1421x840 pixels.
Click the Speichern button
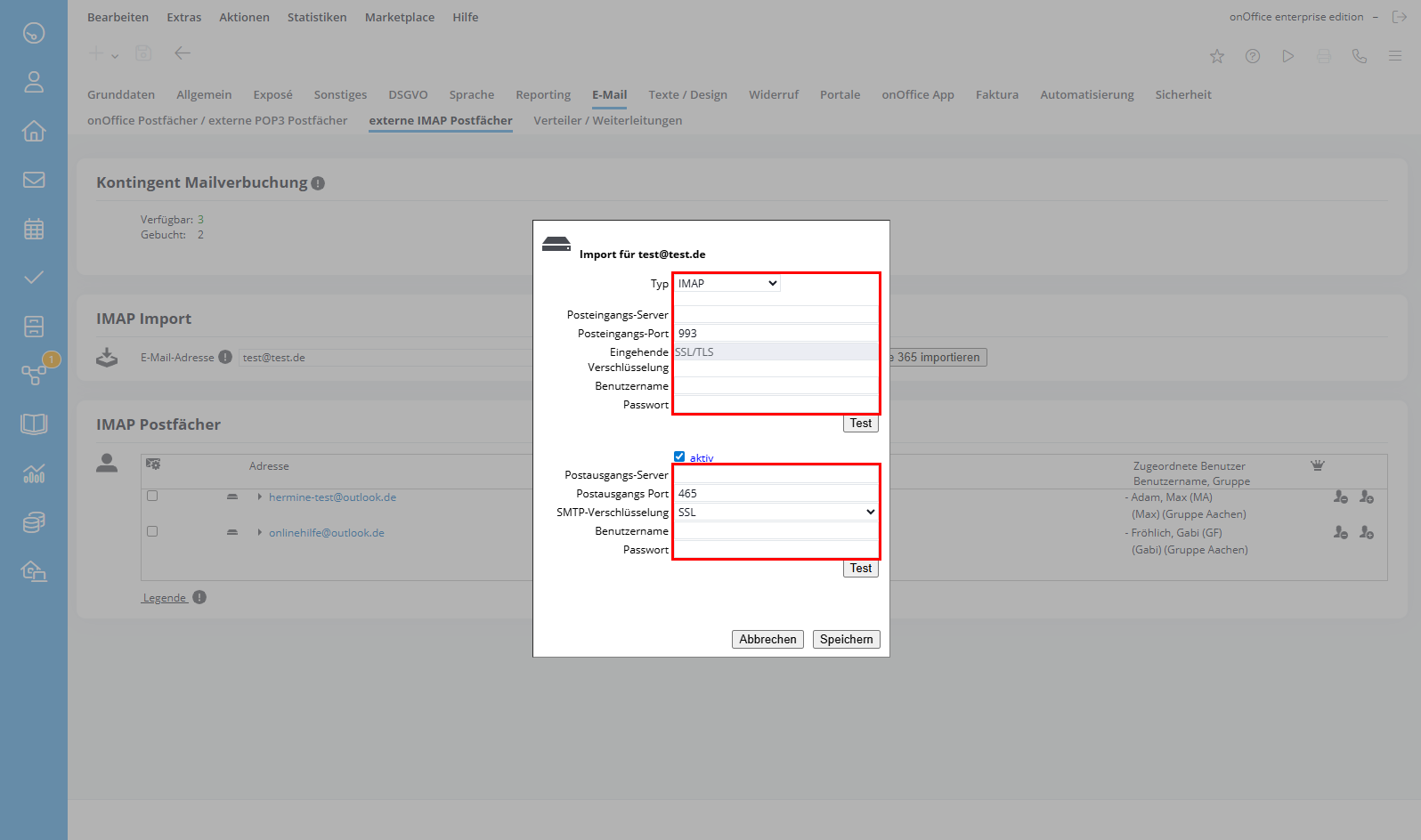point(846,639)
